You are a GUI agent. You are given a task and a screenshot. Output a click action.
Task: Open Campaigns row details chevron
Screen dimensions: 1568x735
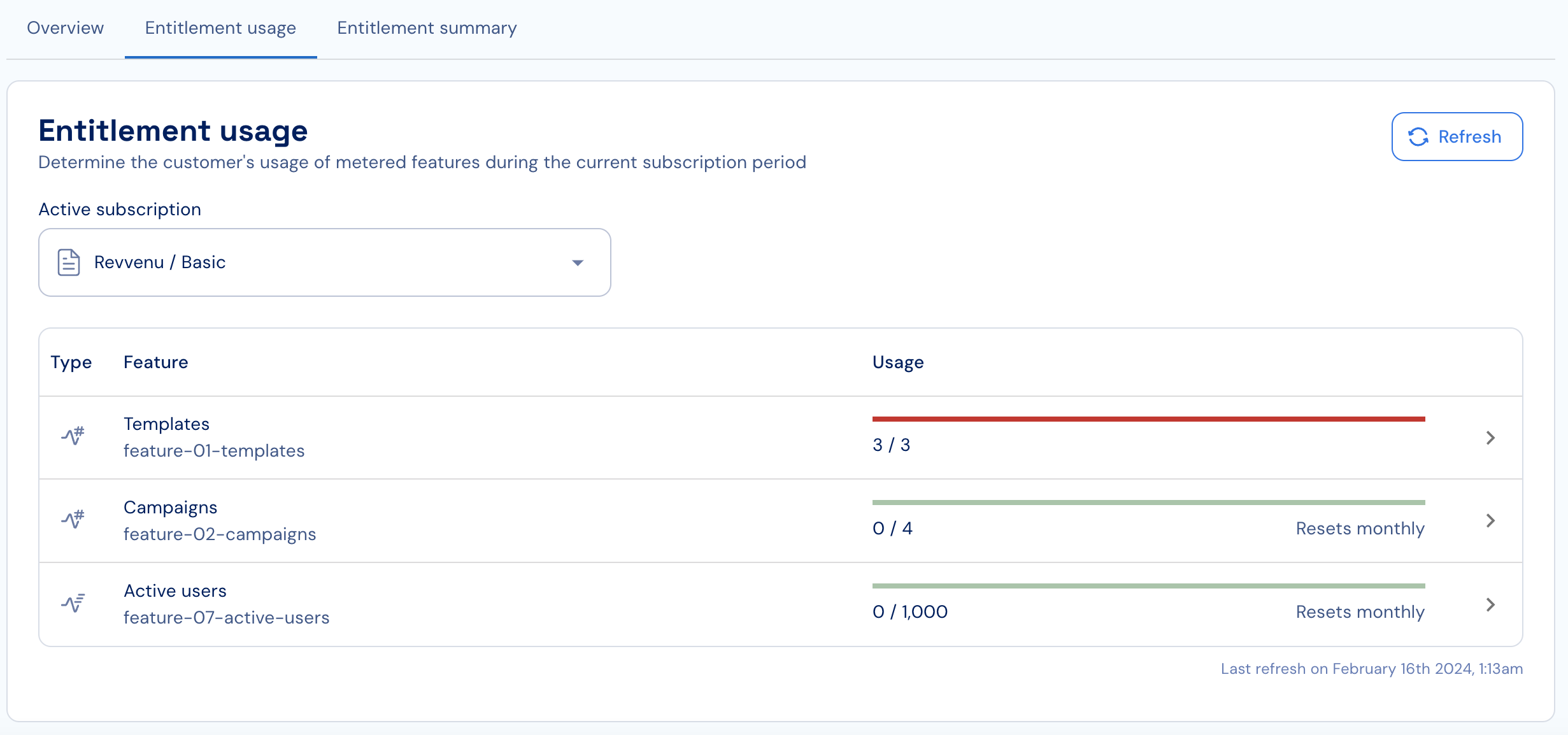1490,521
